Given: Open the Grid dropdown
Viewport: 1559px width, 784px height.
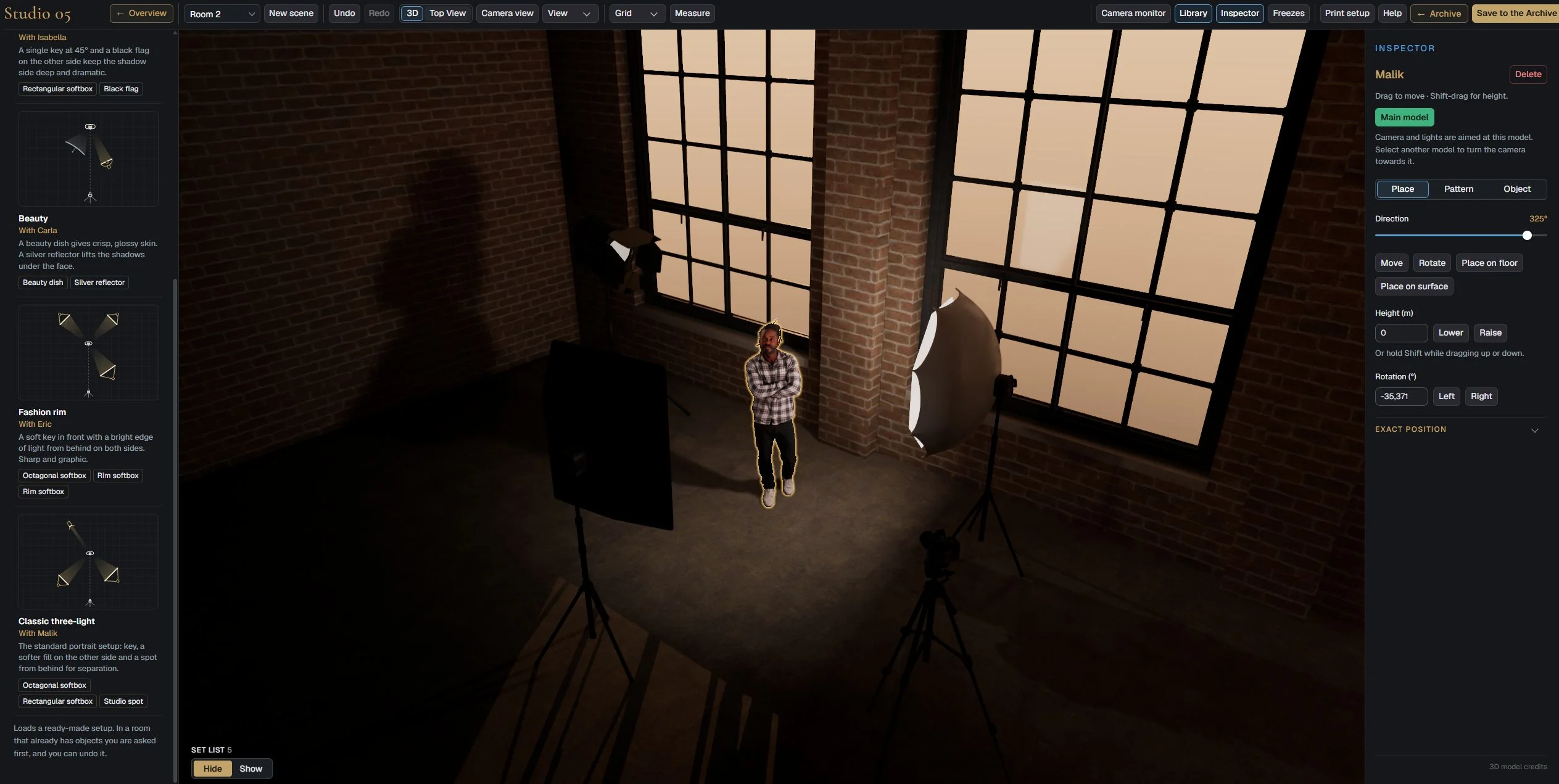Looking at the screenshot, I should [637, 14].
